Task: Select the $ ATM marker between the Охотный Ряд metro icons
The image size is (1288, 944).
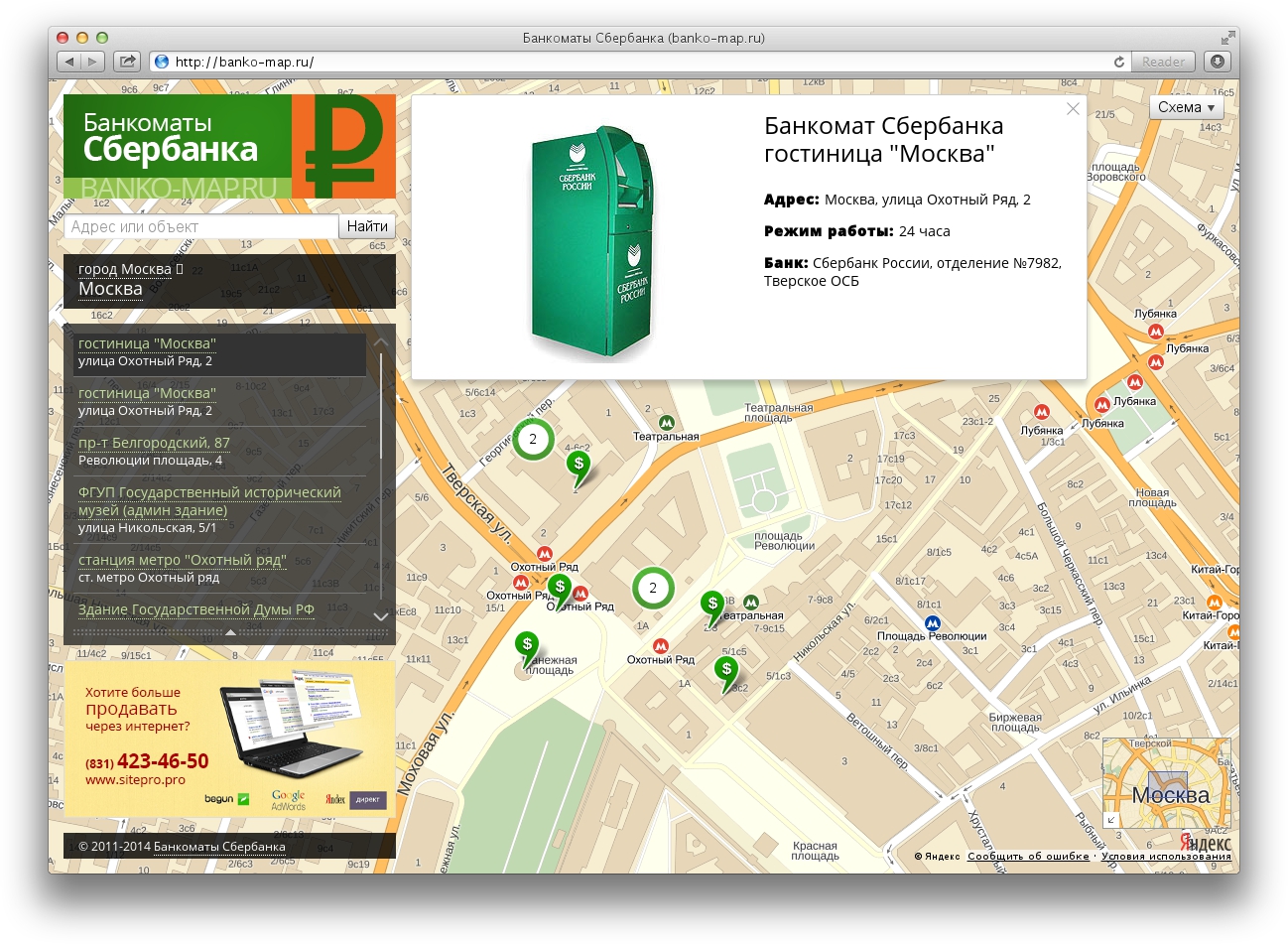Action: tap(560, 591)
